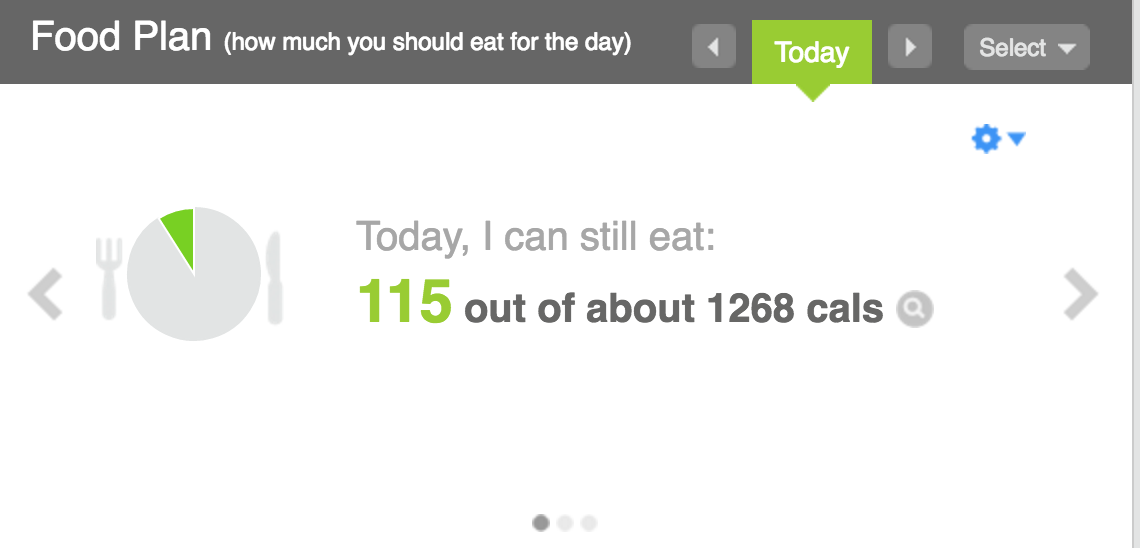Select the first pagination dot
The width and height of the screenshot is (1140, 548).
(x=541, y=522)
